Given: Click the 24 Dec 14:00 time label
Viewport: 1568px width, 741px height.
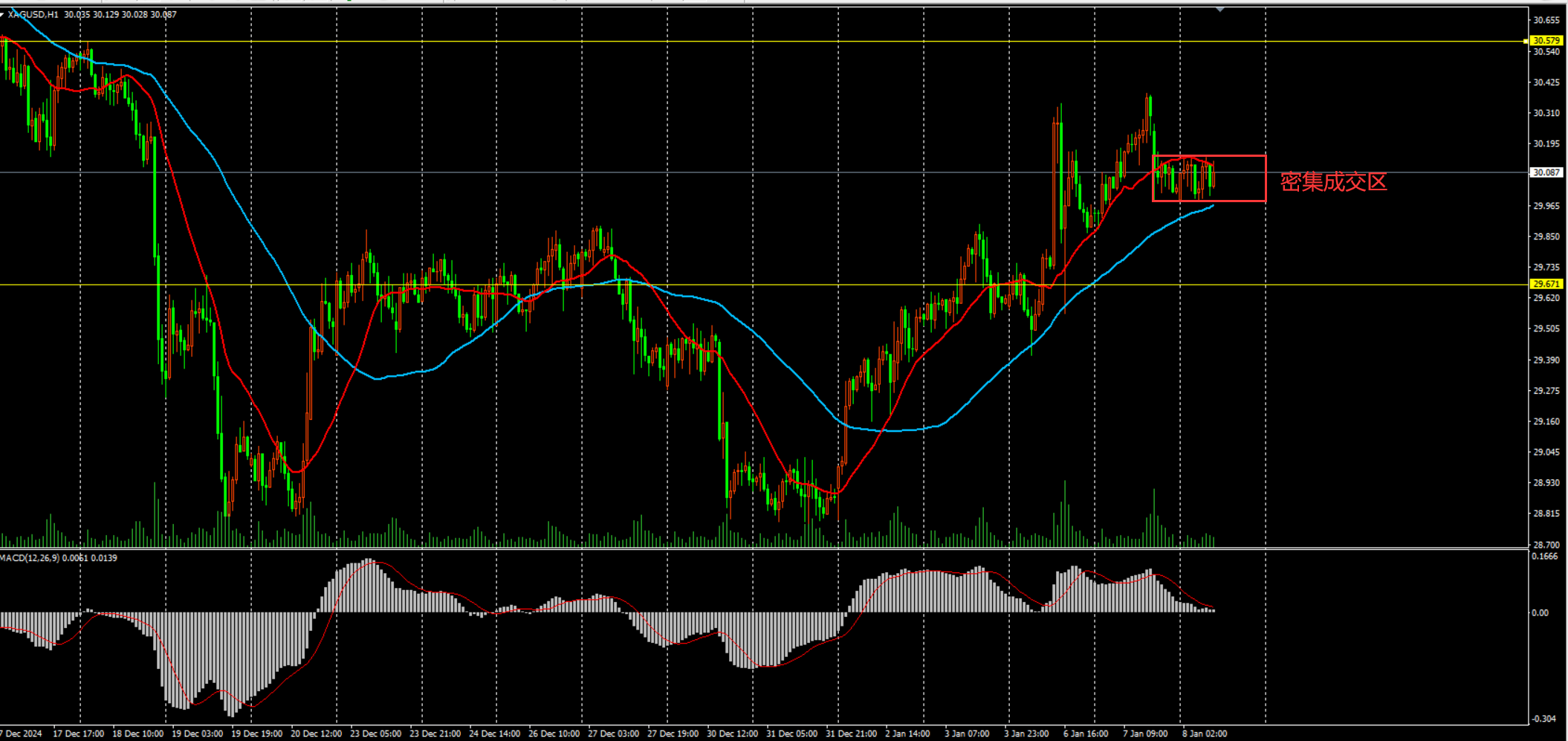Looking at the screenshot, I should (x=495, y=734).
